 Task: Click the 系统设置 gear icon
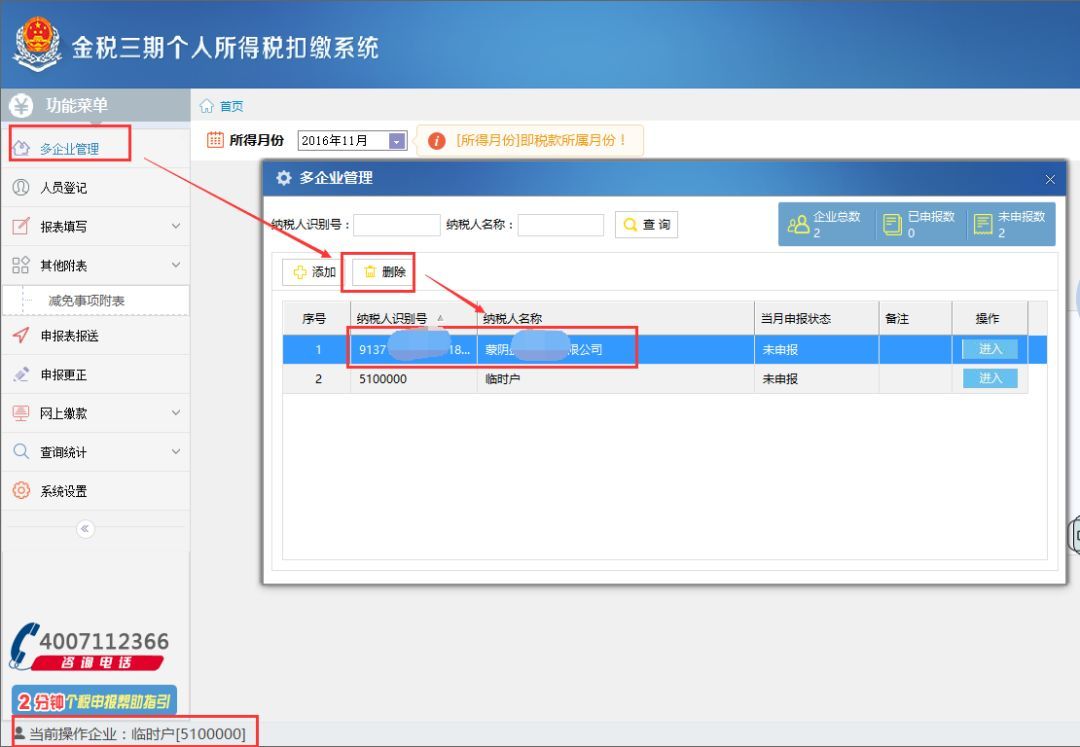[21, 490]
